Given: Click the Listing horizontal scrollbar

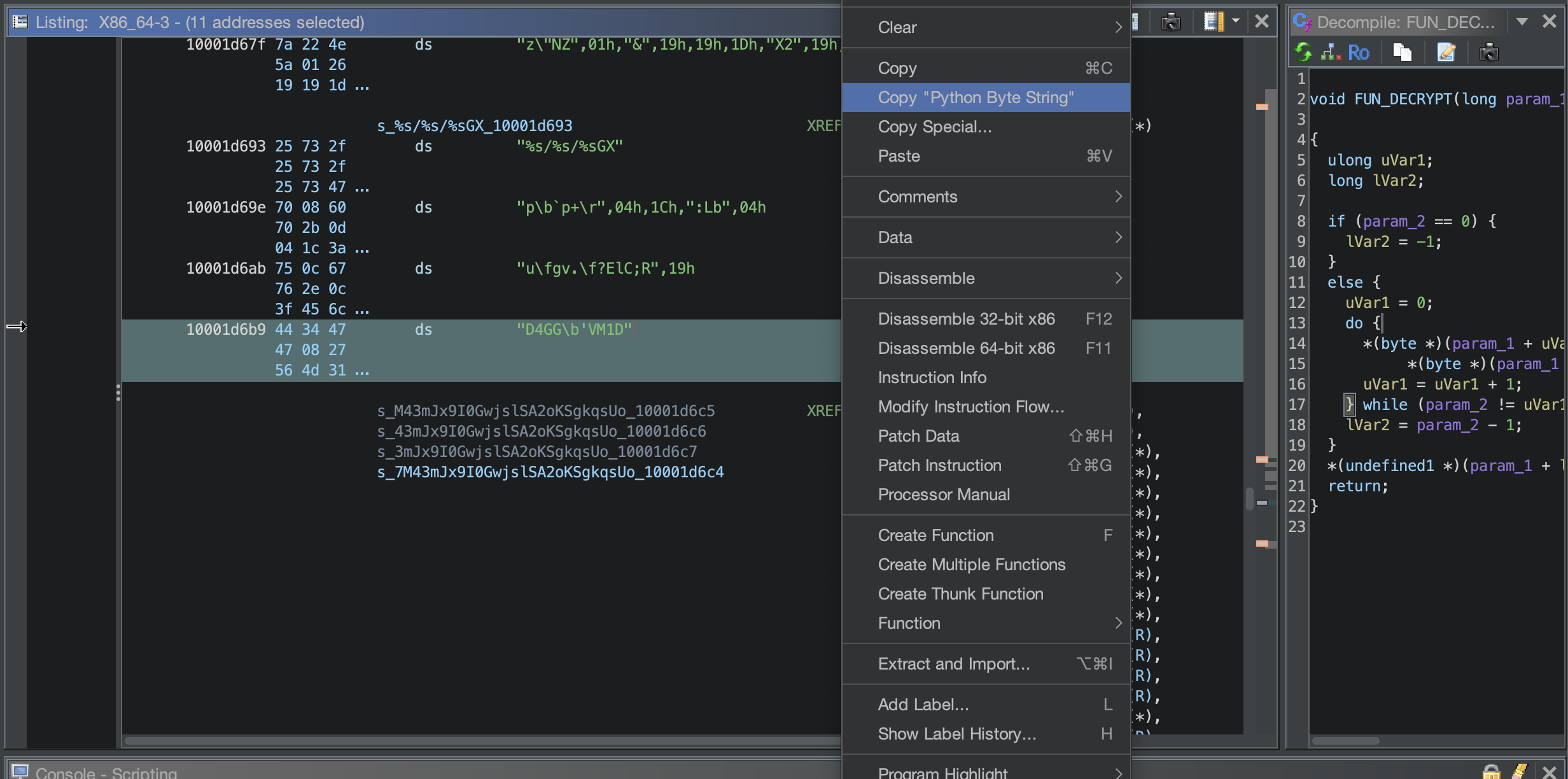Looking at the screenshot, I should pos(482,741).
